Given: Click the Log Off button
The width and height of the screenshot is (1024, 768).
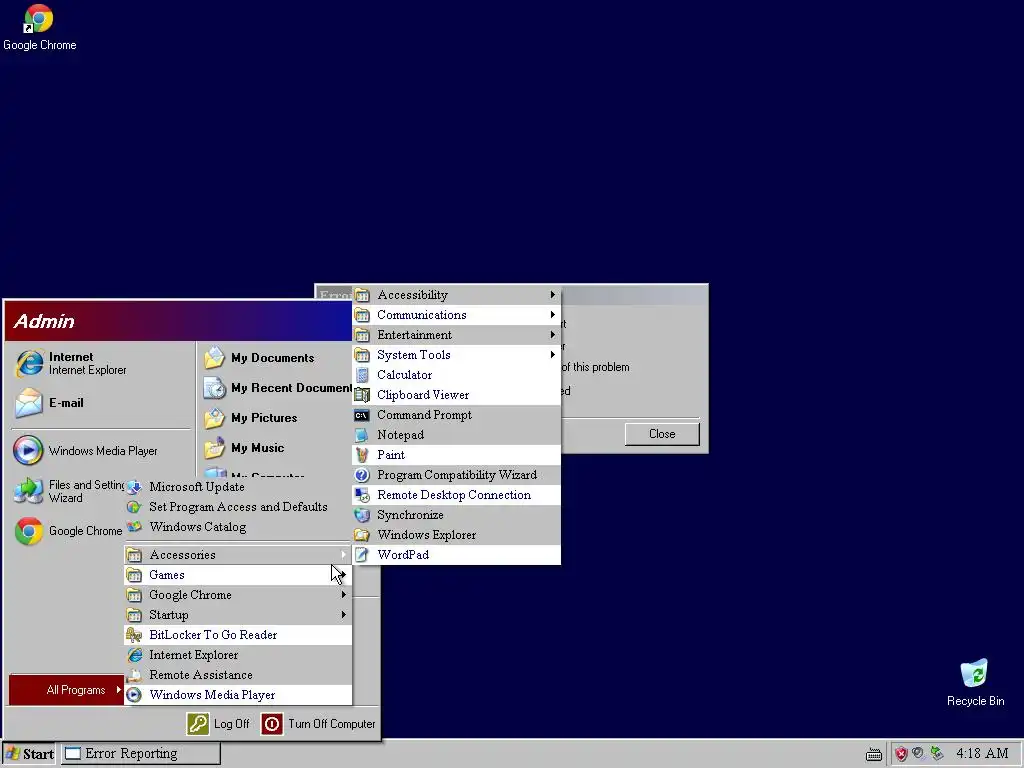Looking at the screenshot, I should pyautogui.click(x=219, y=724).
